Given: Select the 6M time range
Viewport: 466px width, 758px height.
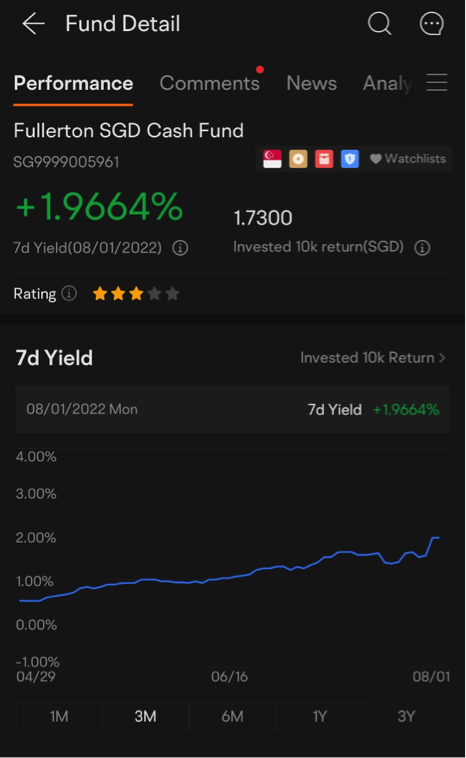Looking at the screenshot, I should tap(232, 716).
